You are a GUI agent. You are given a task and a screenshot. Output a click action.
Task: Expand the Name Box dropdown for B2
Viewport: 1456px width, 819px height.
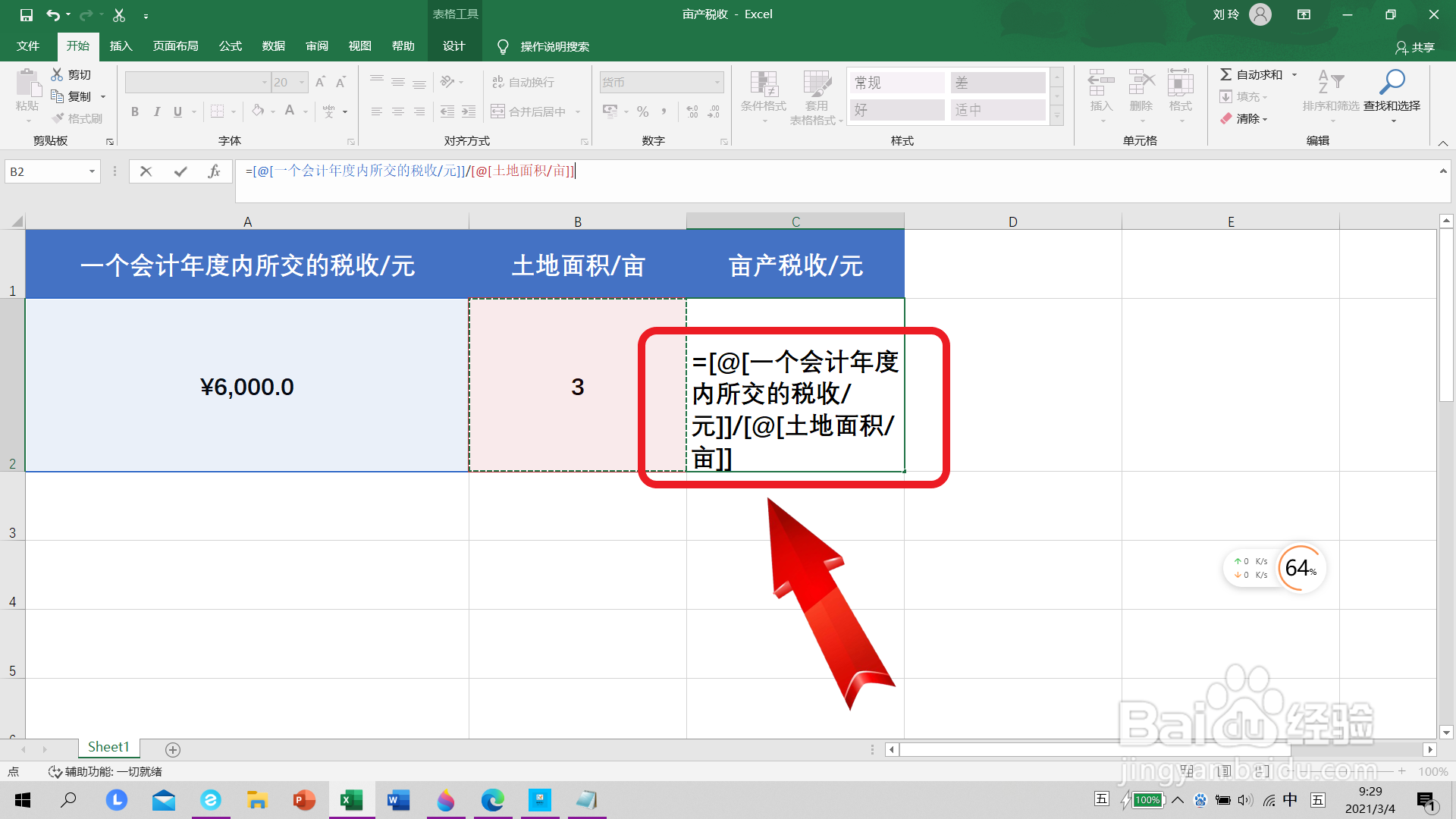pyautogui.click(x=92, y=171)
